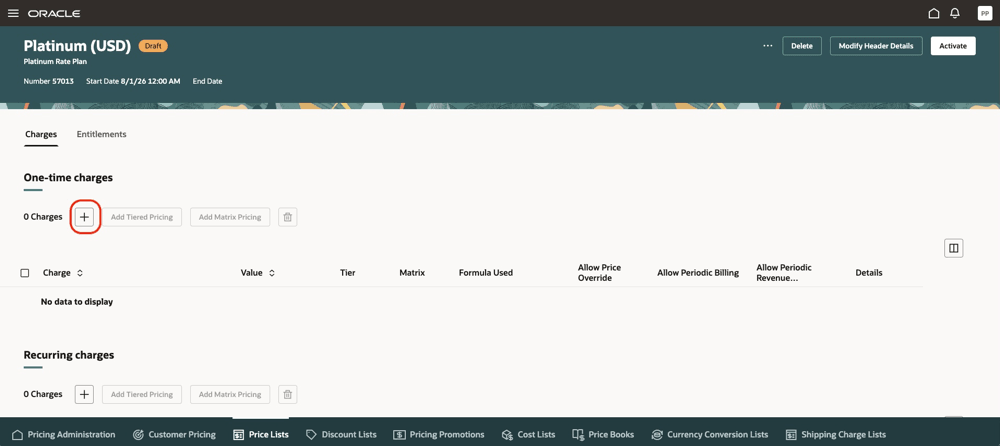
Task: Click Add Matrix Pricing under One-time charges
Action: click(x=230, y=217)
